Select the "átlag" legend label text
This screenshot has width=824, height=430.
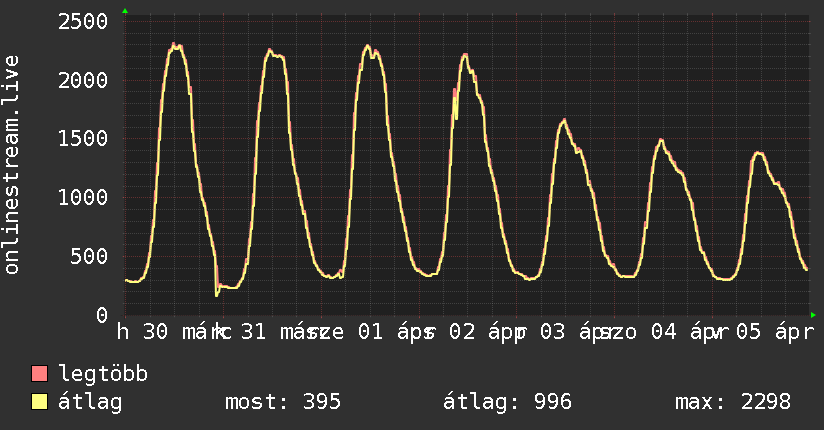click(x=90, y=402)
